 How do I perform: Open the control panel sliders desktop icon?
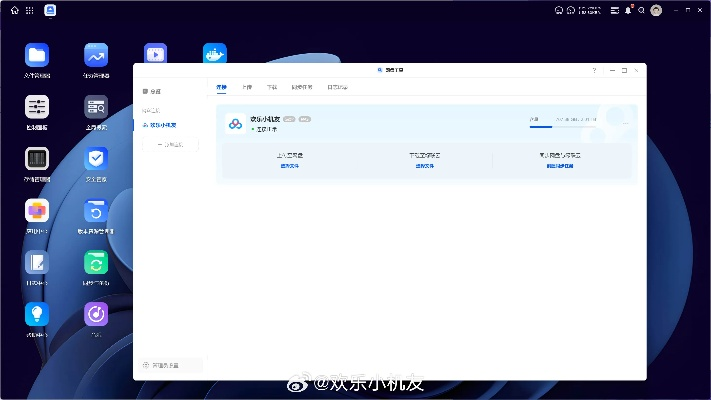click(x=37, y=108)
